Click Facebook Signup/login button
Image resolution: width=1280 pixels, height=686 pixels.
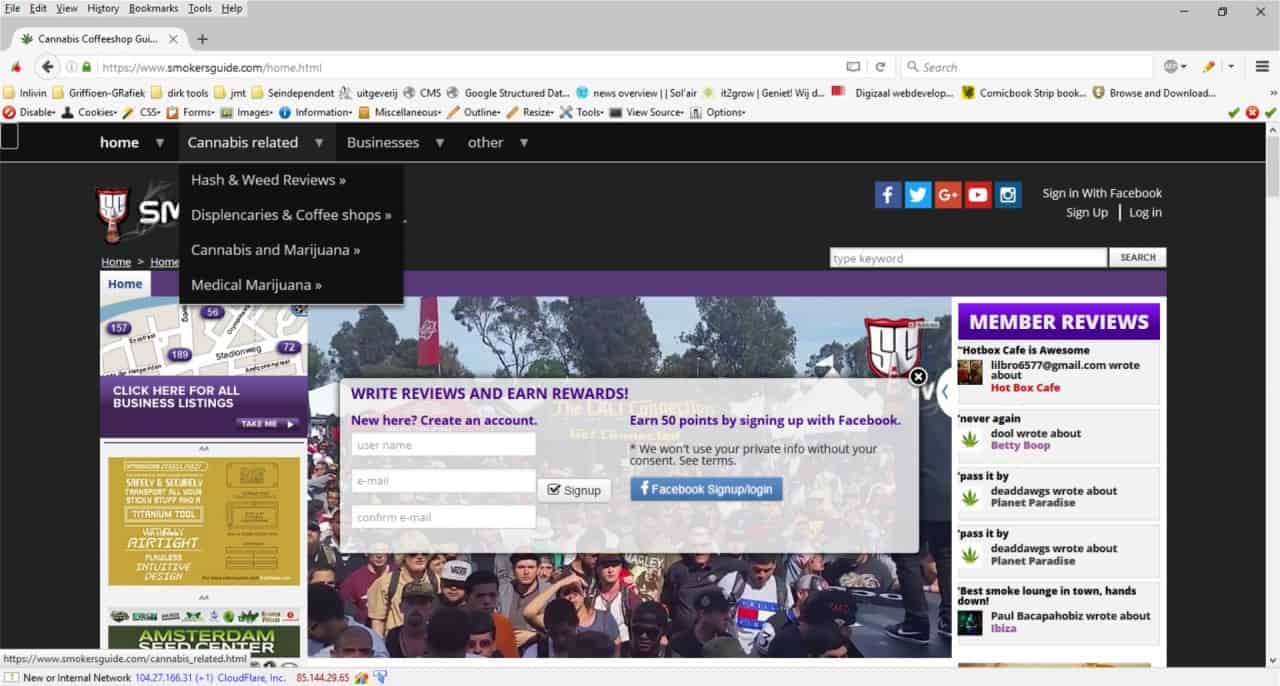point(706,489)
